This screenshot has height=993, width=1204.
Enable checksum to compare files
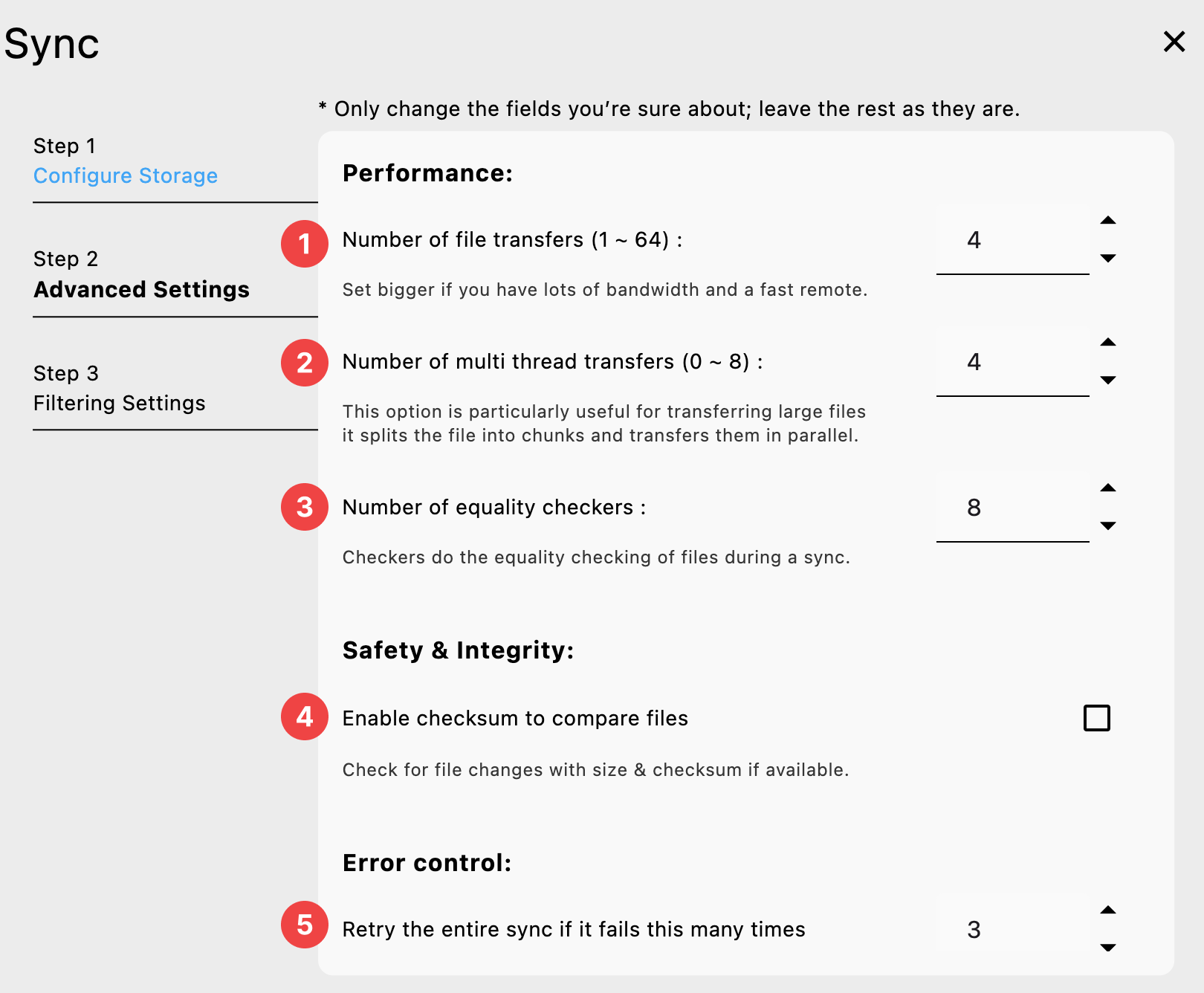1096,718
